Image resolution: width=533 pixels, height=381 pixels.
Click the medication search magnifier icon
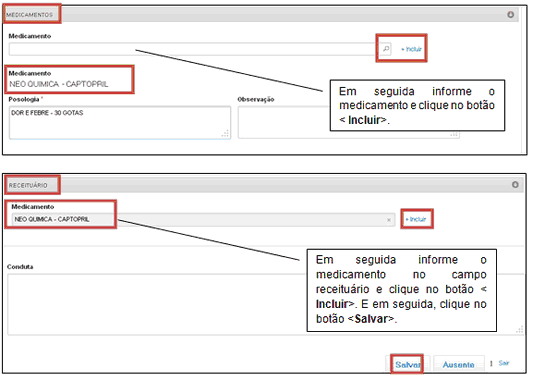(386, 49)
